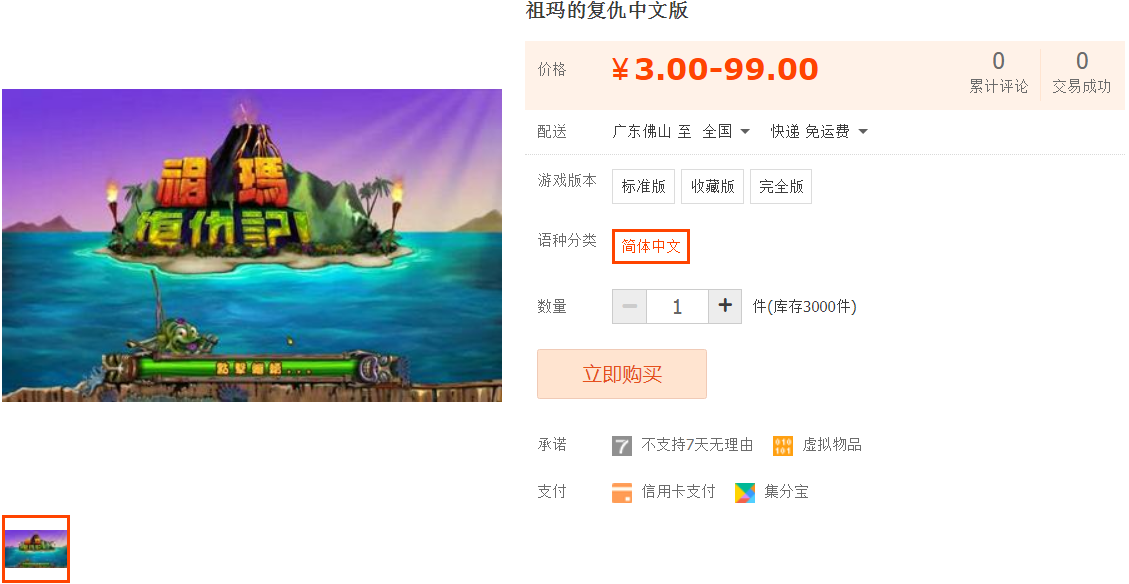Click the 立即购买 buy now button

pos(621,374)
